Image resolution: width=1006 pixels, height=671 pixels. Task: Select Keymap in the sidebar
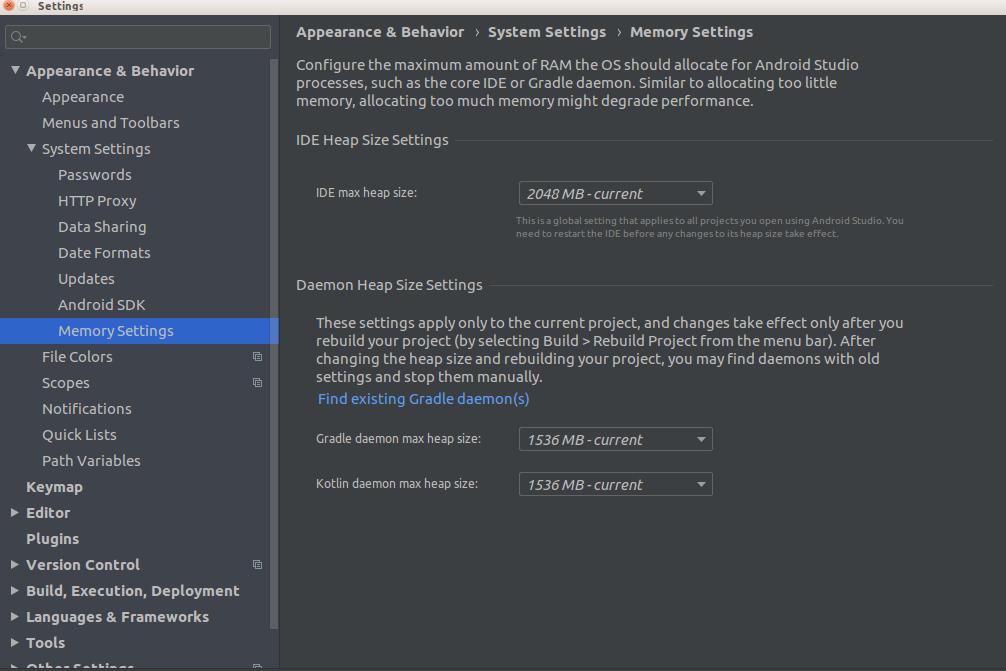54,486
